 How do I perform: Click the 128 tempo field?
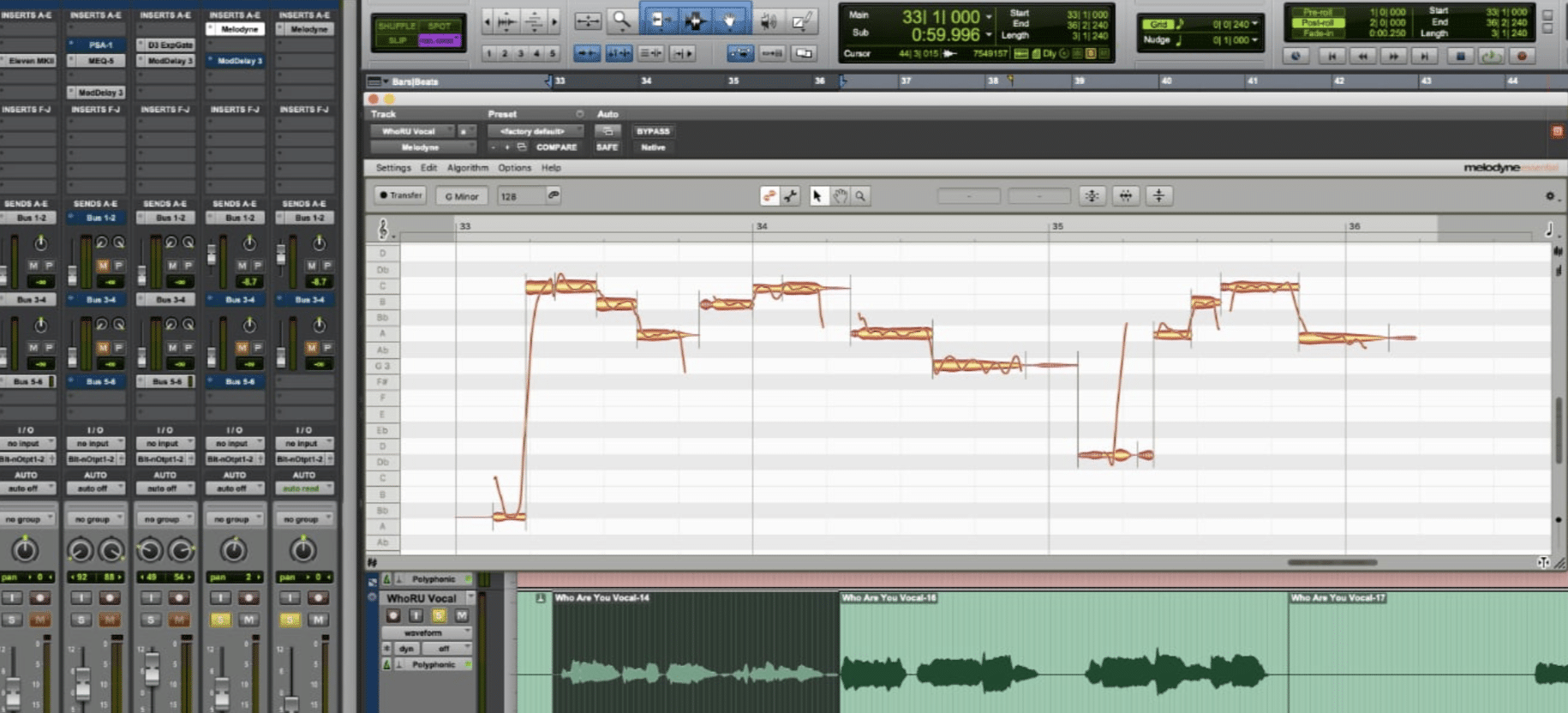520,196
